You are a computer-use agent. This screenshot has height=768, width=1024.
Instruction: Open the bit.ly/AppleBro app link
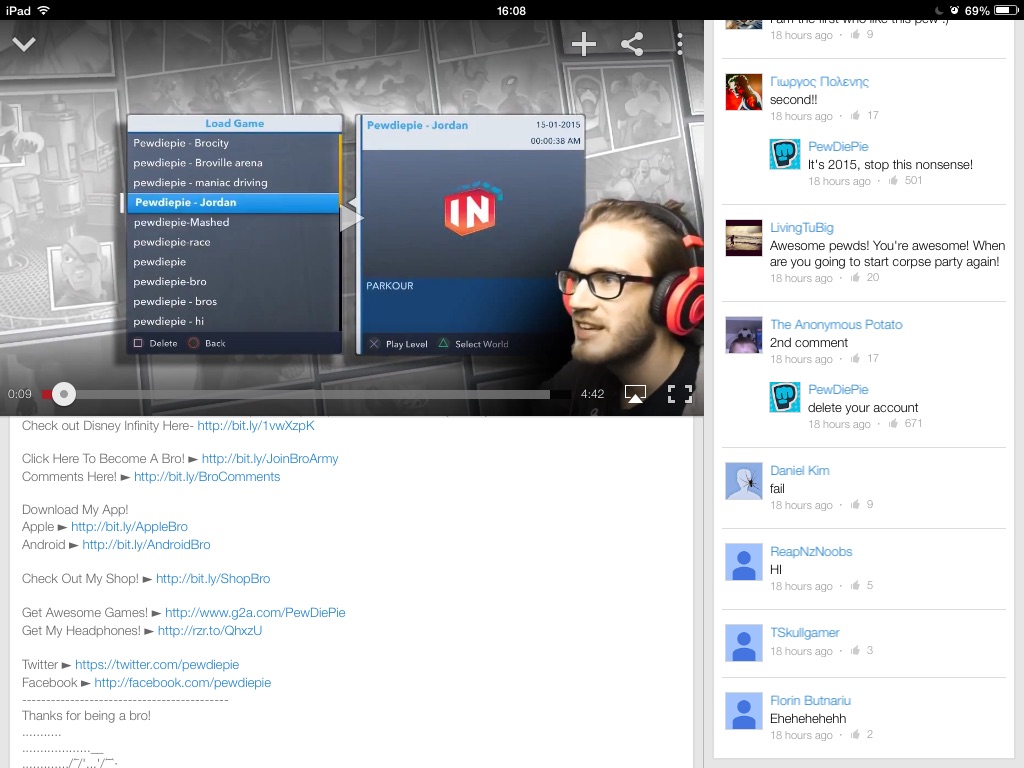click(129, 527)
